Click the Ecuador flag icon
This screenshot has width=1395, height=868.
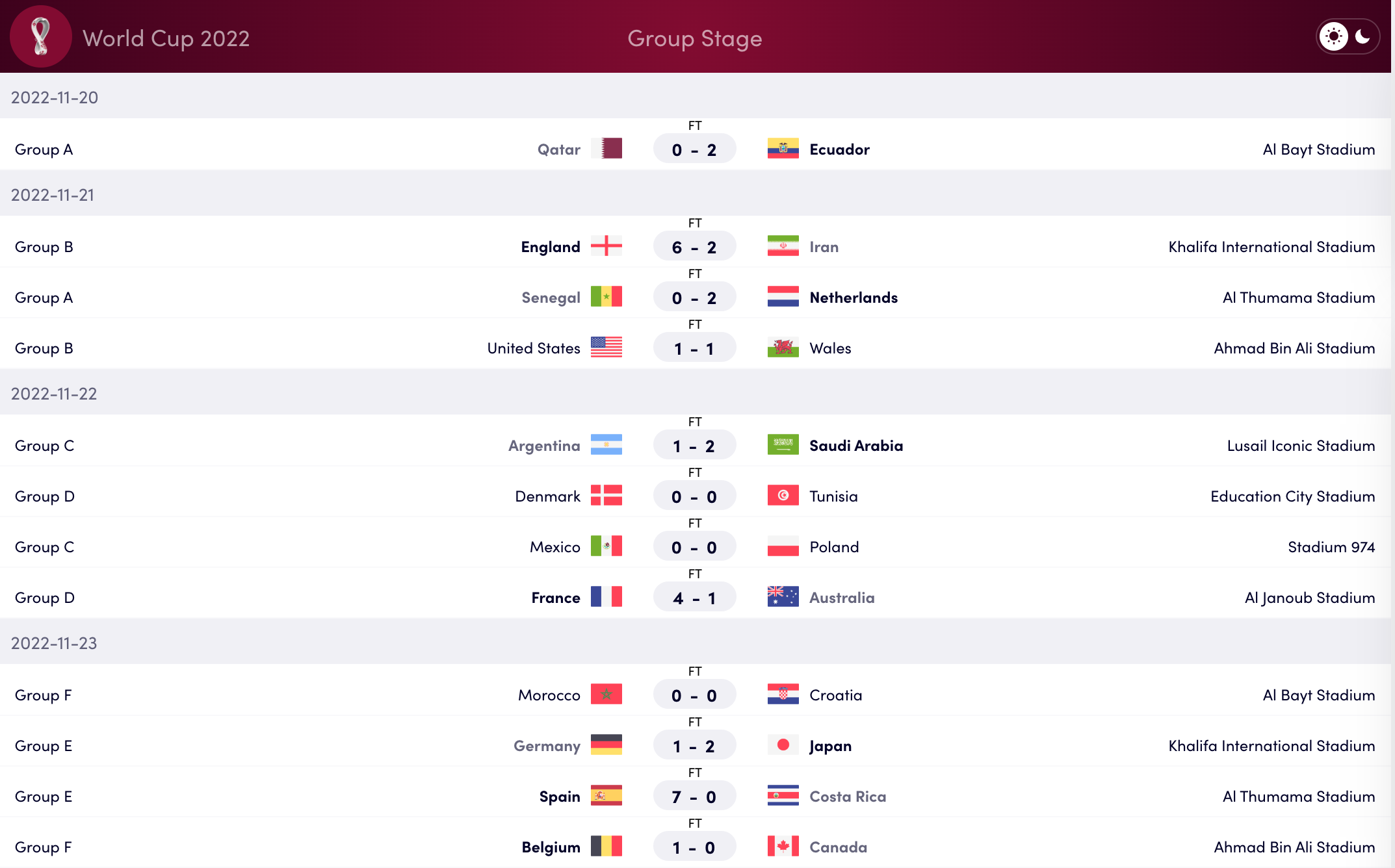[x=783, y=149]
